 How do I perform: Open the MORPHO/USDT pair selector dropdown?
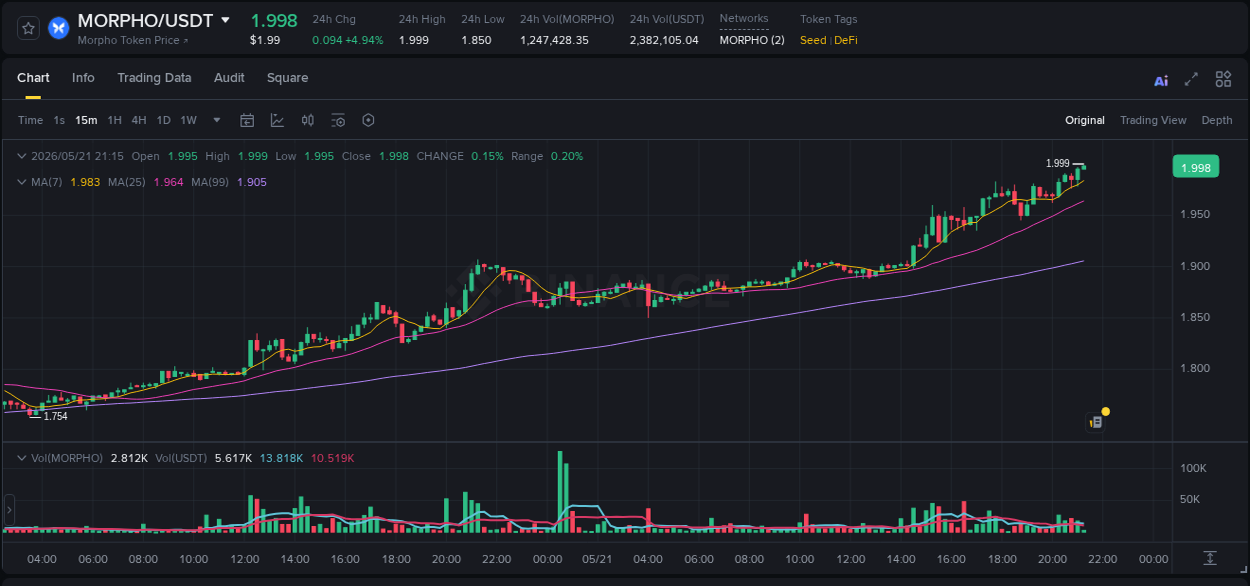(x=225, y=20)
